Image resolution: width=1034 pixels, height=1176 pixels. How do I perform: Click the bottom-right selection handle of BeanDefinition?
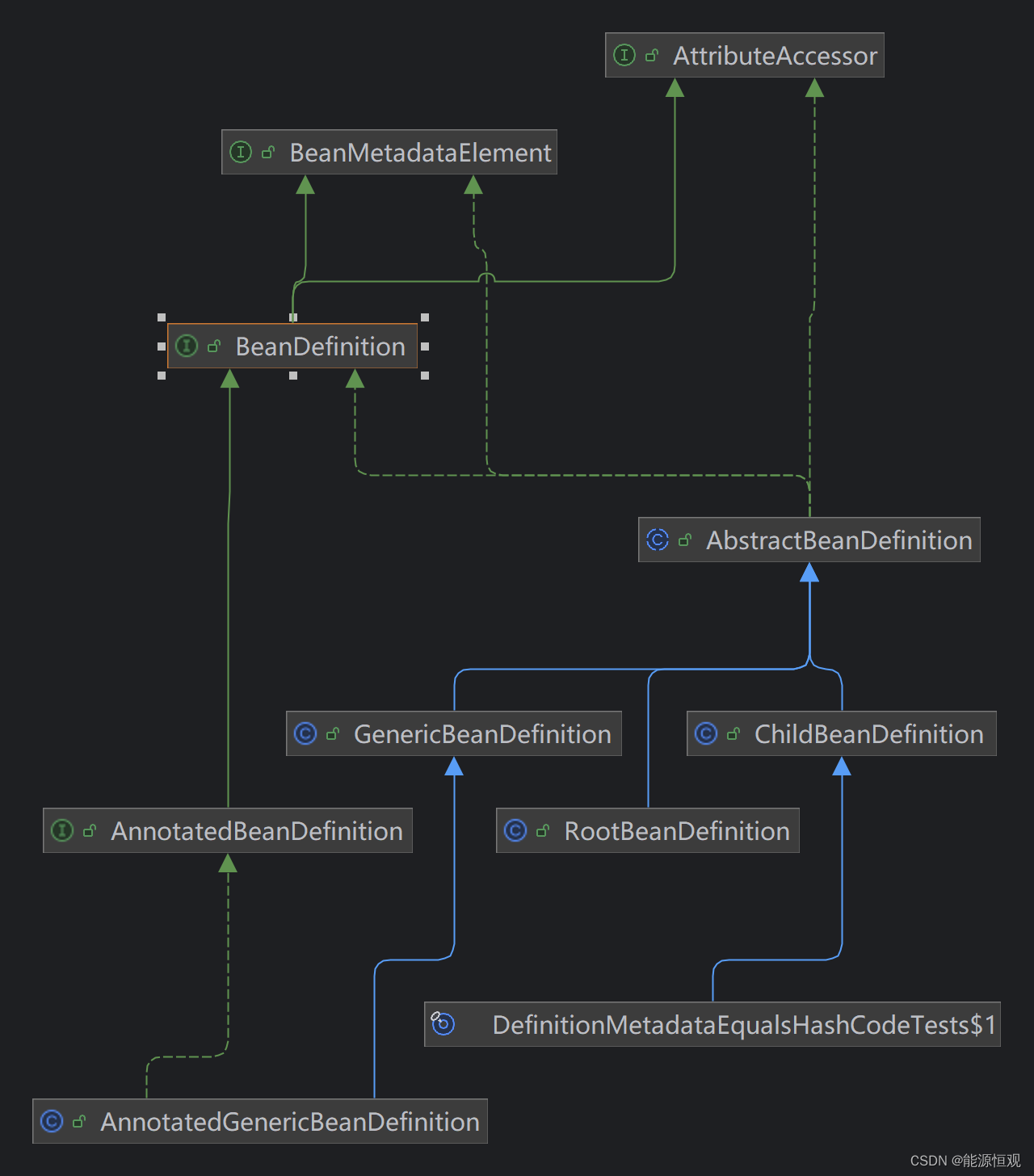(x=425, y=376)
